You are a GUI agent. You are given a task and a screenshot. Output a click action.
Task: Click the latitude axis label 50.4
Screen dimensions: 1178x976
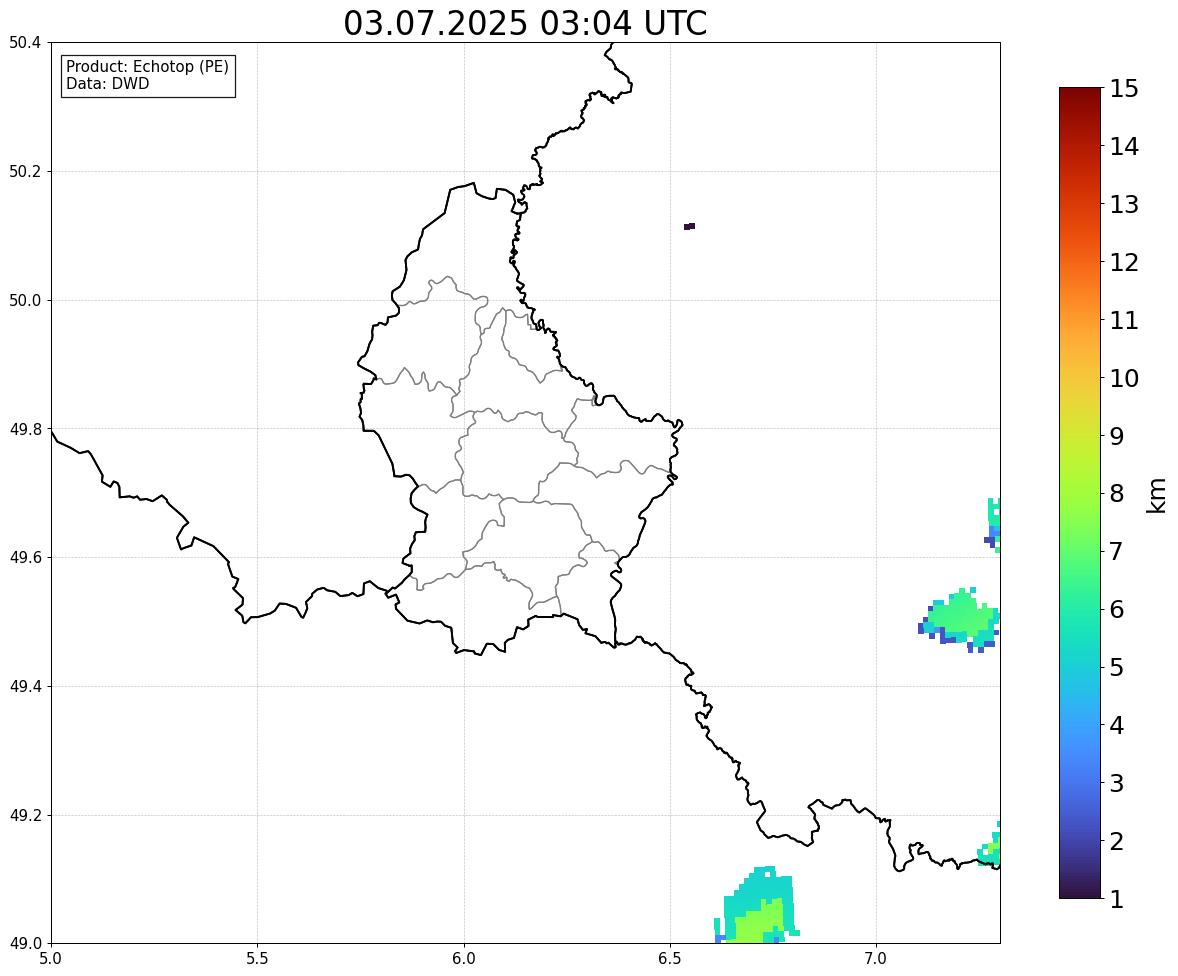(x=25, y=43)
